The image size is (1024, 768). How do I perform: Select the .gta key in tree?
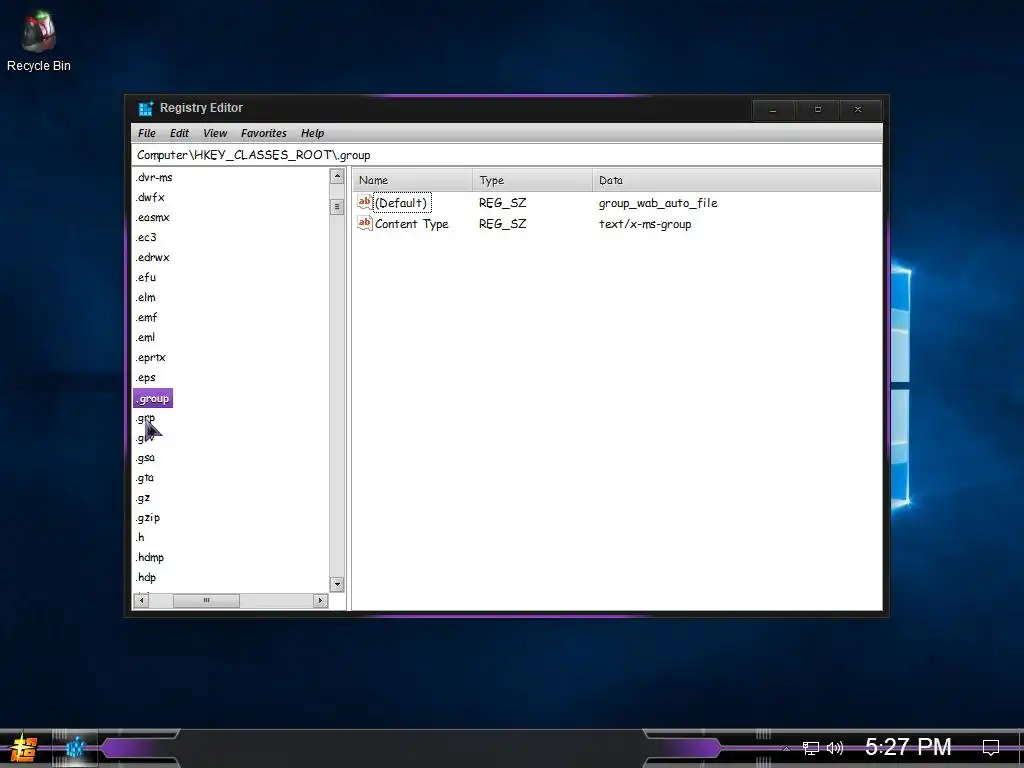(x=145, y=478)
